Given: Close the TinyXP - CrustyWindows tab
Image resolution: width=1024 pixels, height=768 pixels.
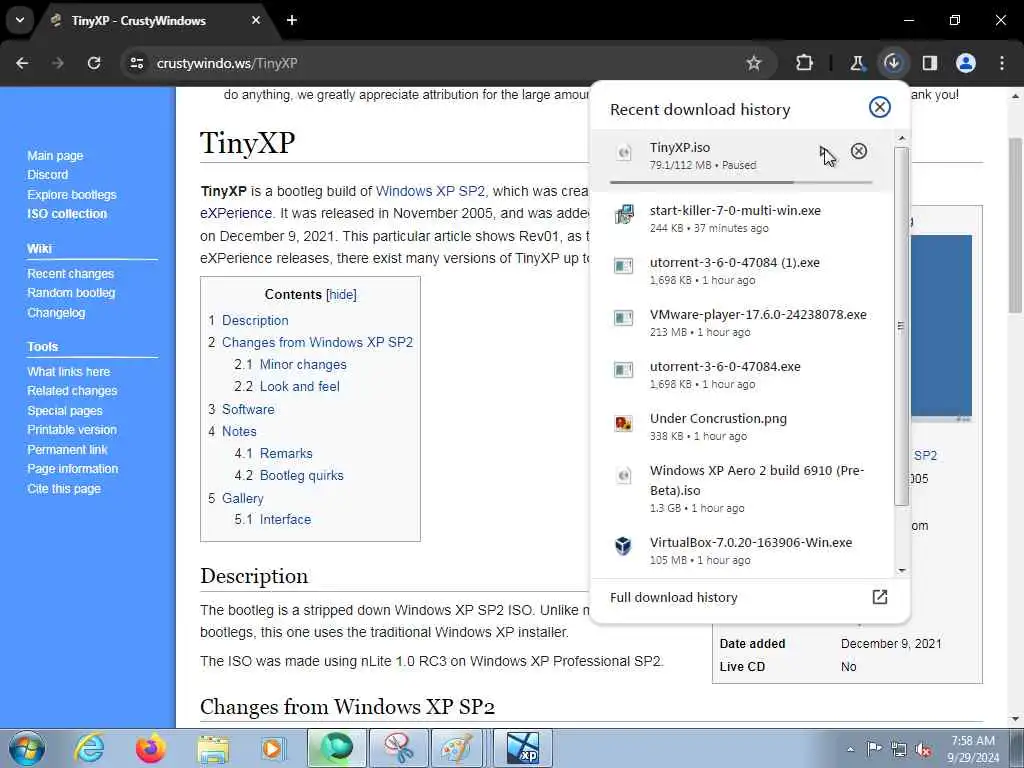Looking at the screenshot, I should pyautogui.click(x=256, y=20).
